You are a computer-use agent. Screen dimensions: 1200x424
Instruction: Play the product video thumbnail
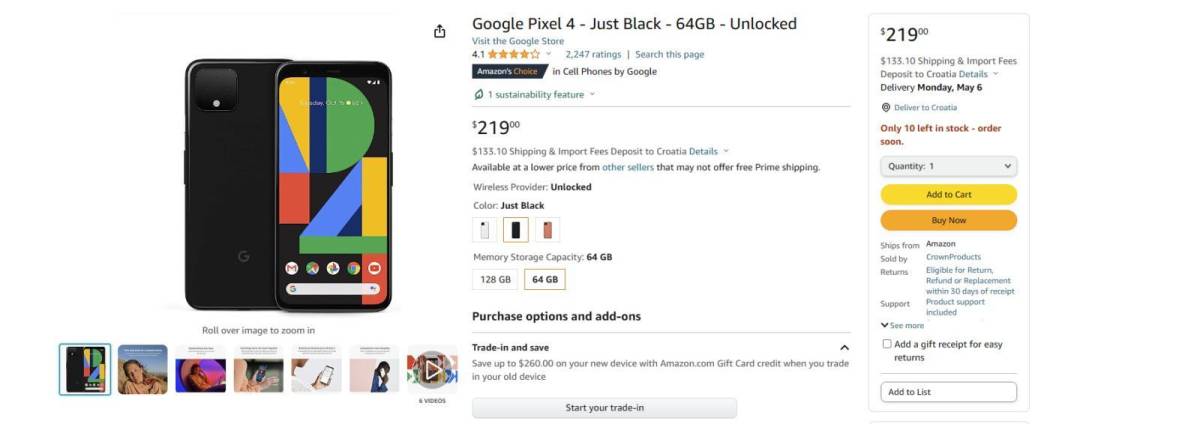point(432,370)
